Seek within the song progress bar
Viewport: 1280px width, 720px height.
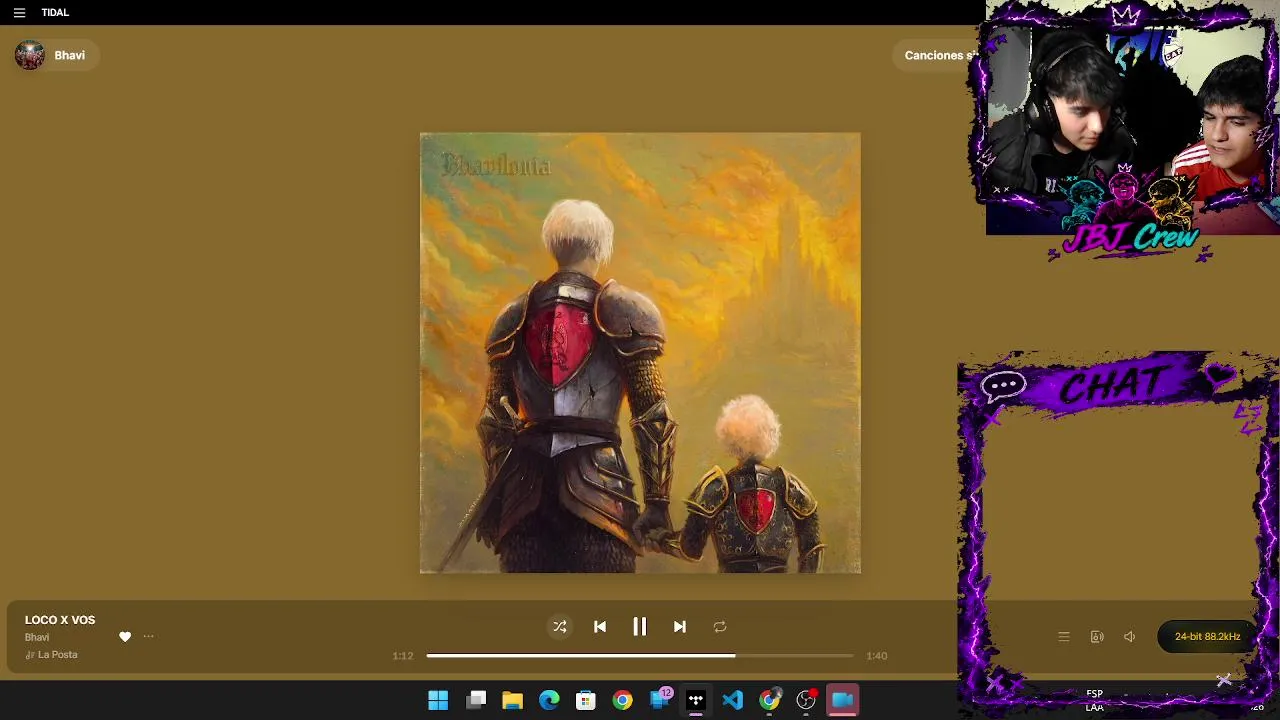[640, 656]
